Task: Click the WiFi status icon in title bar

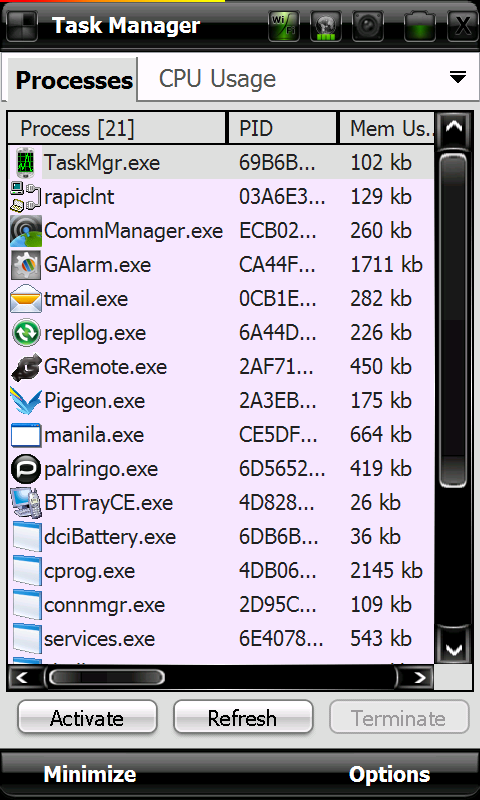Action: click(x=283, y=26)
